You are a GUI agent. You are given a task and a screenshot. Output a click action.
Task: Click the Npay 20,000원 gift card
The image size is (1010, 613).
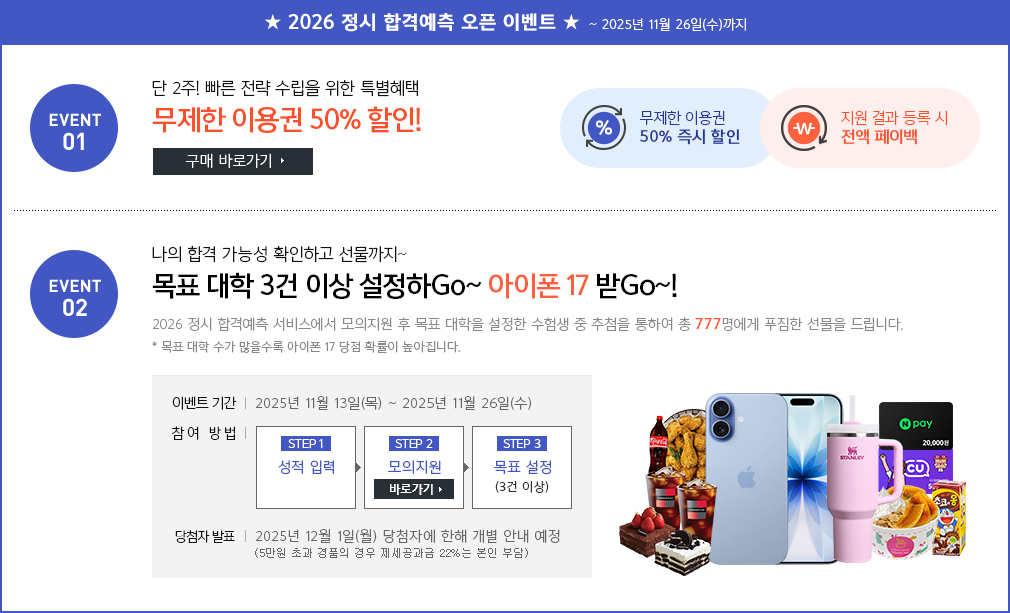916,426
